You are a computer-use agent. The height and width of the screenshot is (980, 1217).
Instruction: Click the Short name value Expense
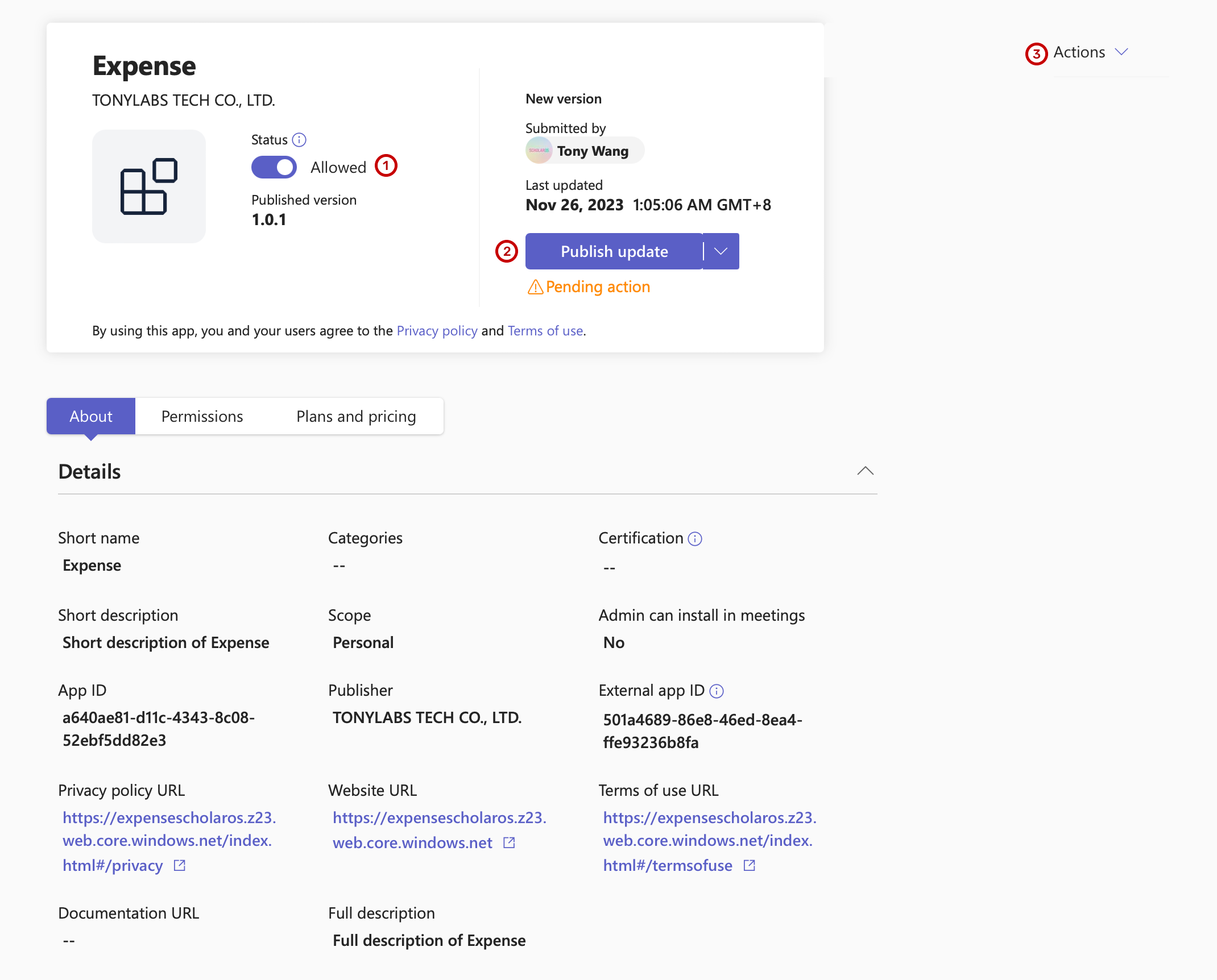(x=92, y=566)
